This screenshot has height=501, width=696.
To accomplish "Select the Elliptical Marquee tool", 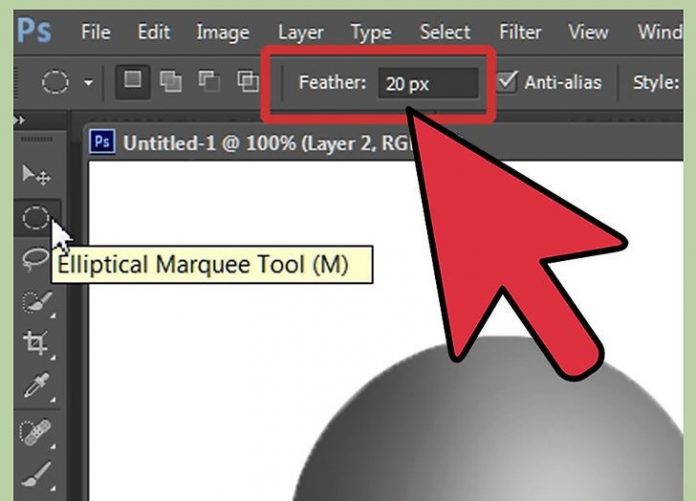I will point(36,217).
